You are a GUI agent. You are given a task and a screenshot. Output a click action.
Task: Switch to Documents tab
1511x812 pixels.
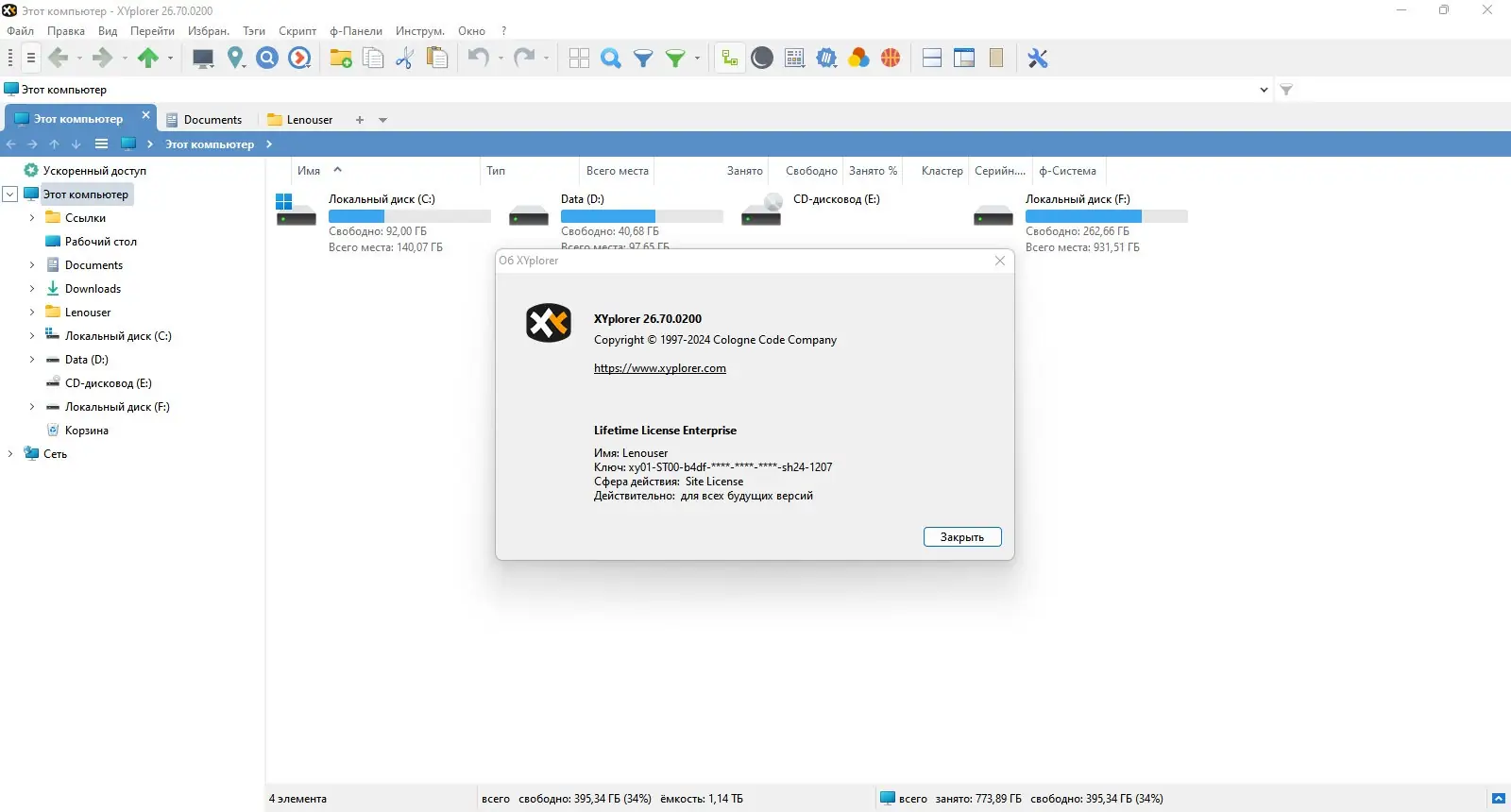tap(204, 120)
